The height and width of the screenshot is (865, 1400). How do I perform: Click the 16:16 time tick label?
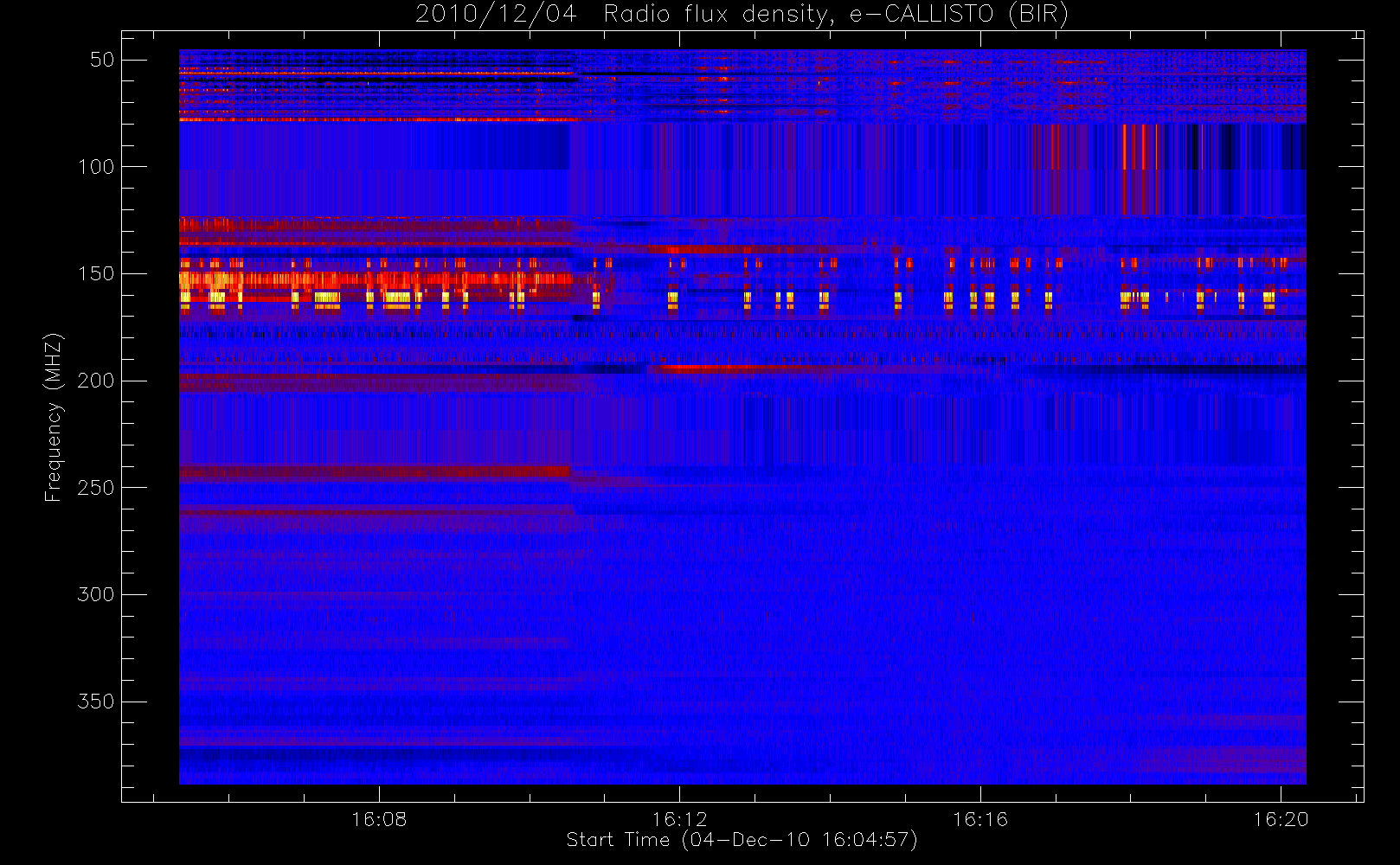click(x=980, y=819)
